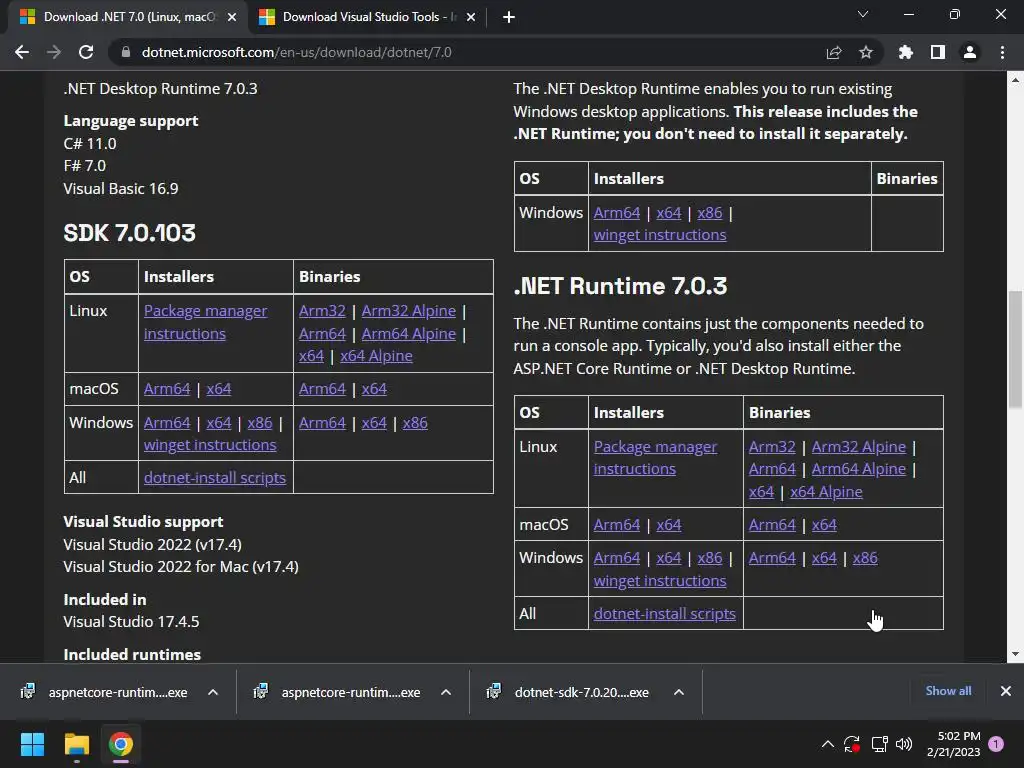Download .NET Runtime Windows Arm64 installer
Viewport: 1024px width, 768px height.
pyautogui.click(x=617, y=558)
